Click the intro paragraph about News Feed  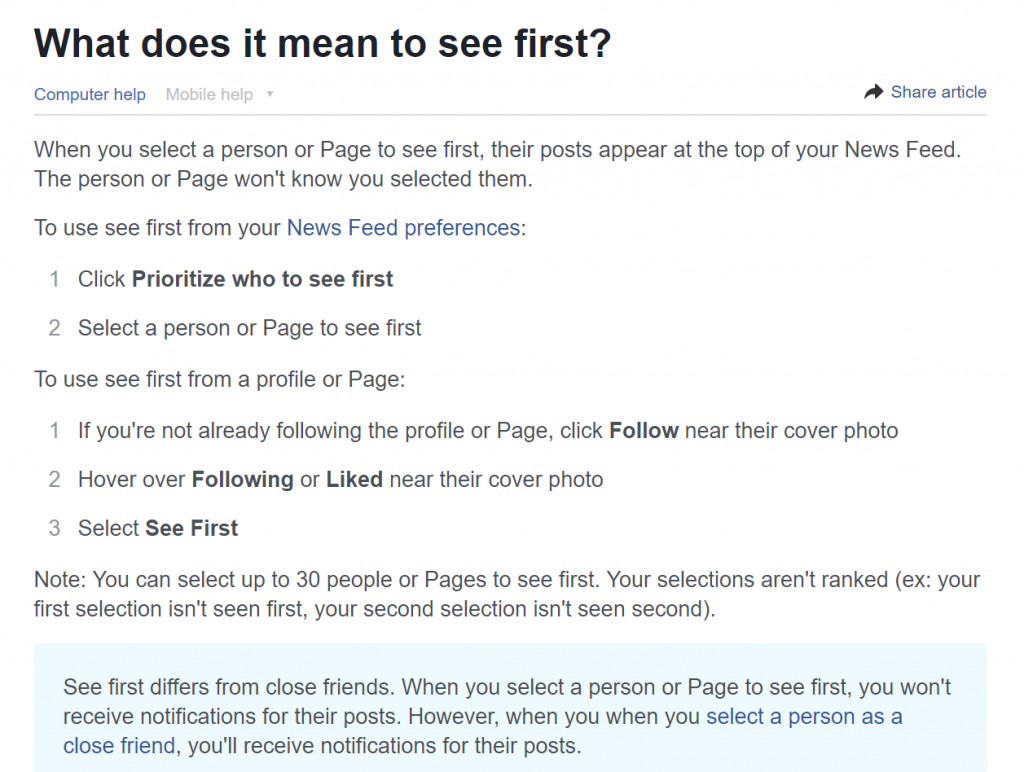[498, 164]
